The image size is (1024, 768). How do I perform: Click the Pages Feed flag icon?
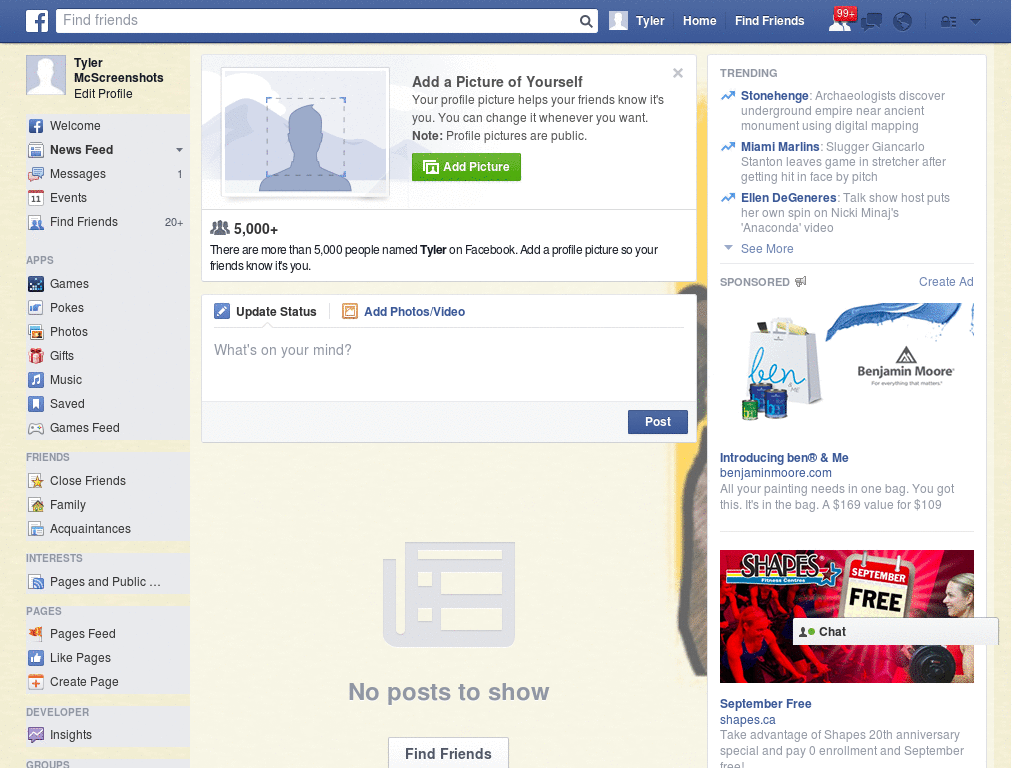coord(36,633)
